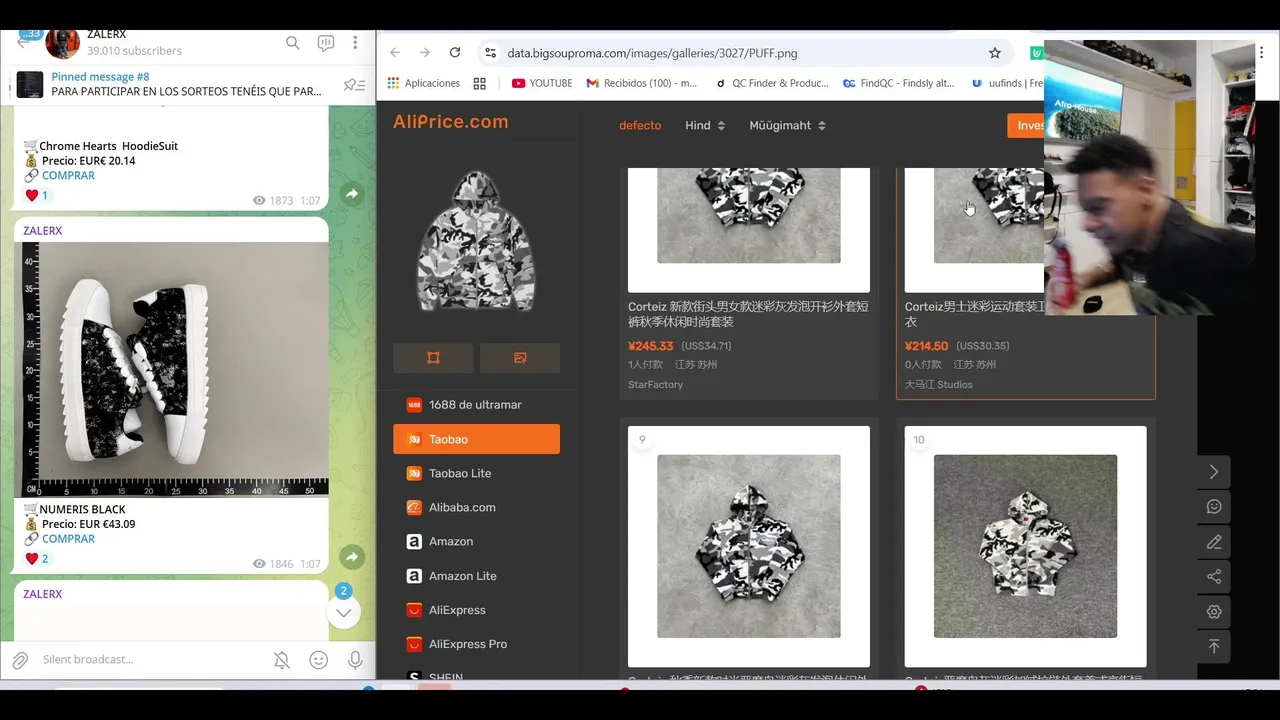
Task: Select AliExpress source
Action: coord(476,610)
